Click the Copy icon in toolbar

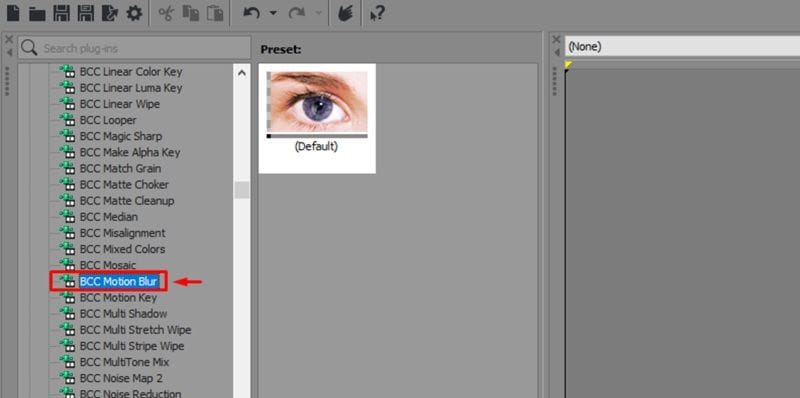(x=191, y=13)
